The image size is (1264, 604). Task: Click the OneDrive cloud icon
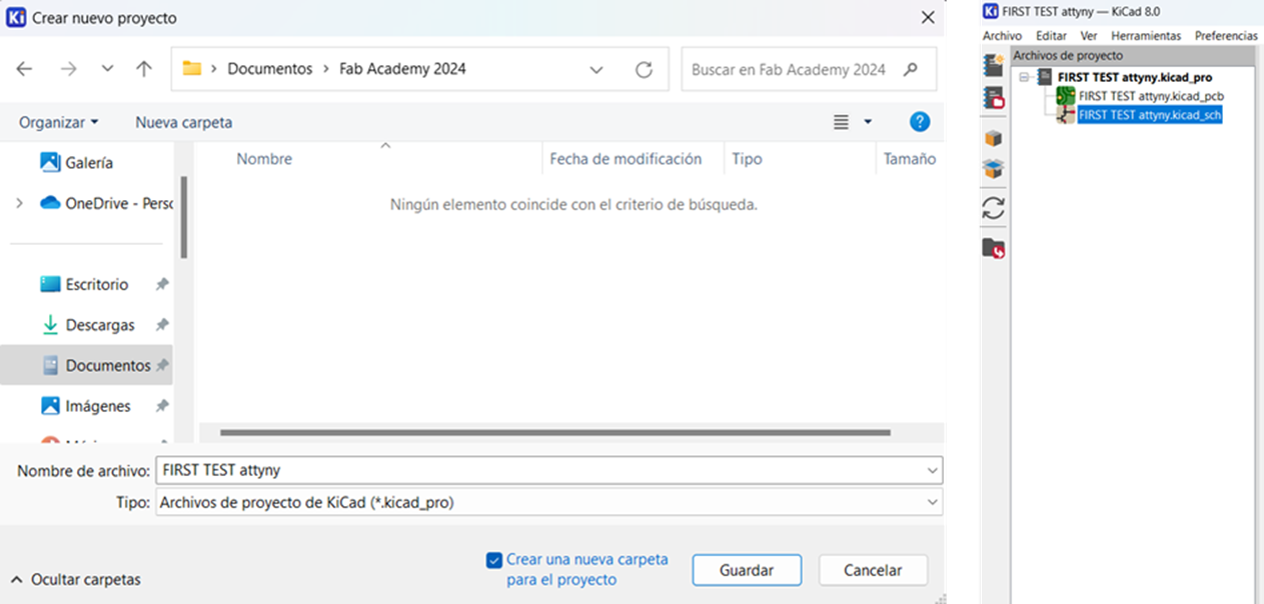pyautogui.click(x=50, y=203)
